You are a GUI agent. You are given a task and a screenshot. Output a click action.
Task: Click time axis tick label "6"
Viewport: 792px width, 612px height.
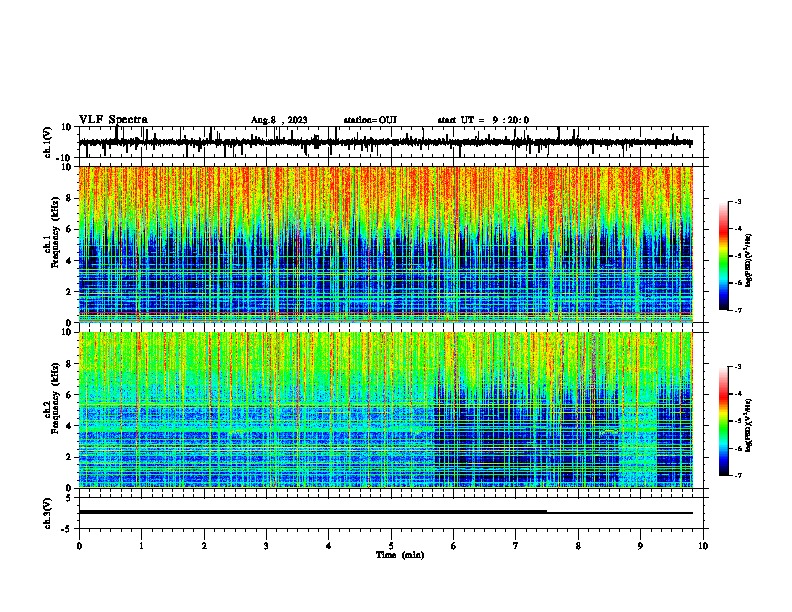click(454, 546)
